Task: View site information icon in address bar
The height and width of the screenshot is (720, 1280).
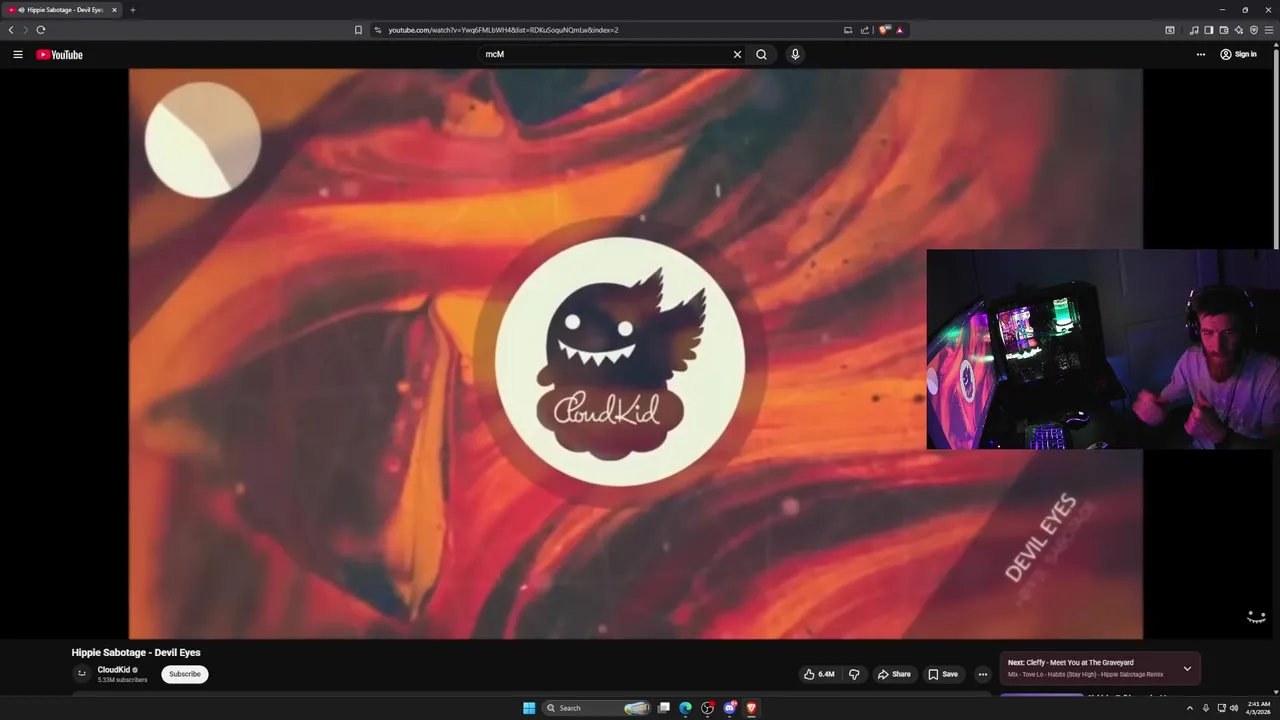Action: pos(378,30)
